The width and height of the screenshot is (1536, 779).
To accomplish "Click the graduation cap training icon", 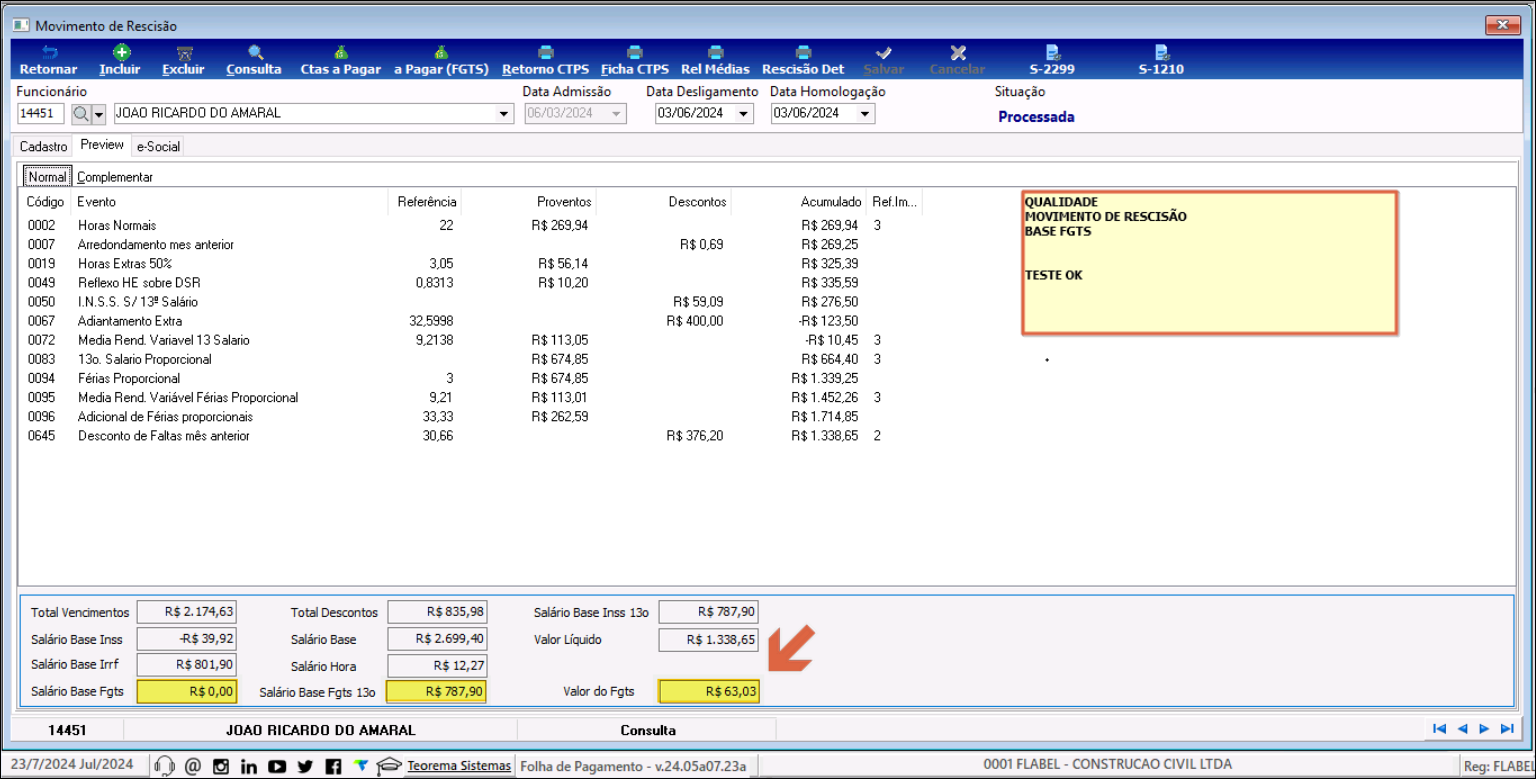I will click(x=388, y=766).
